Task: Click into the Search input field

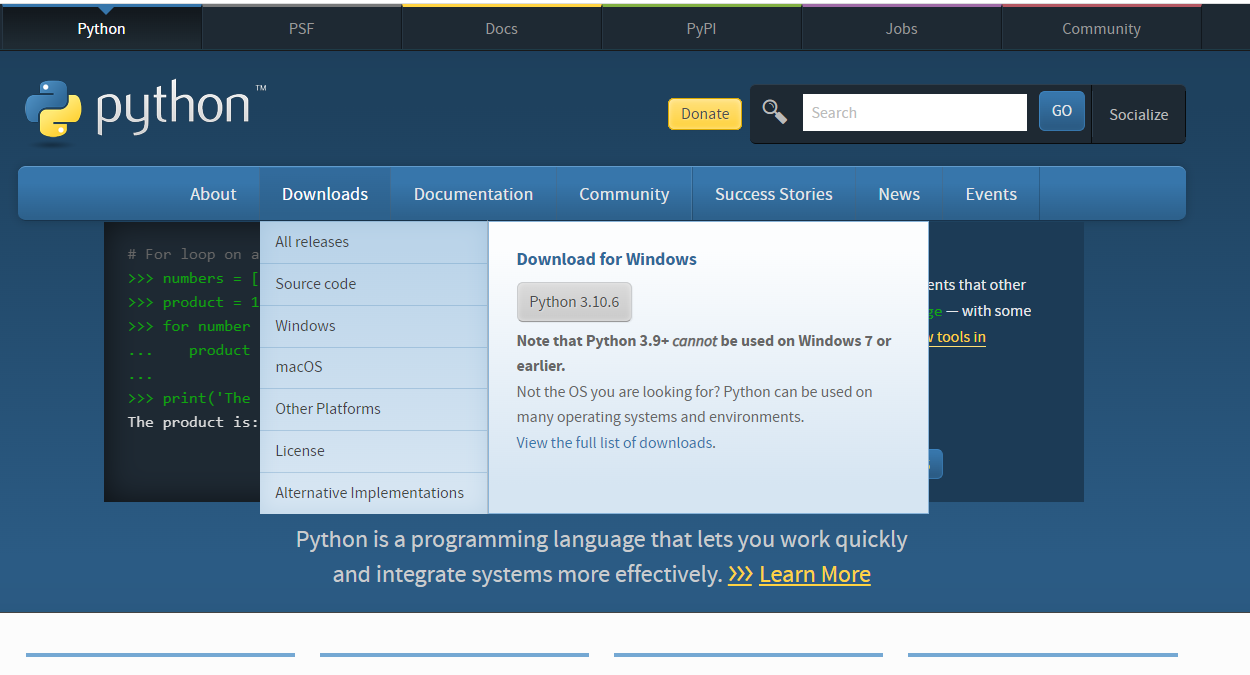Action: (x=914, y=112)
